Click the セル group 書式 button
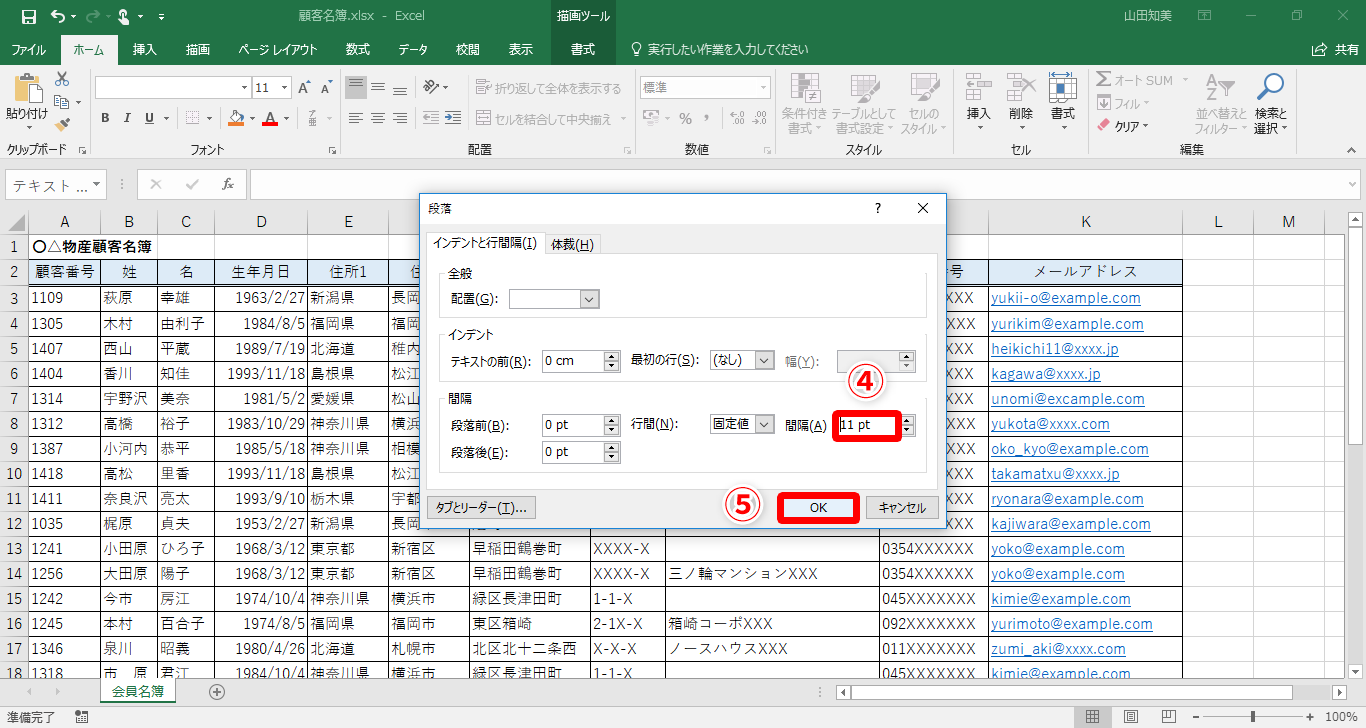This screenshot has height=728, width=1366. tap(1063, 101)
